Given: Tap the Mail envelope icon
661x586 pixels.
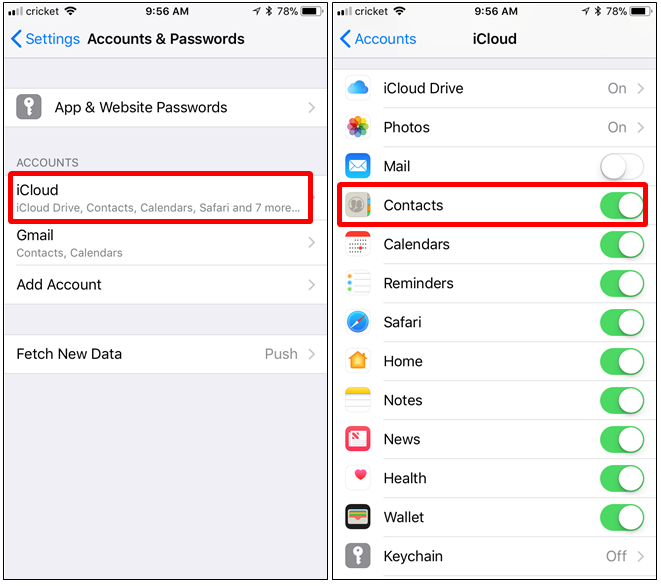Looking at the screenshot, I should (358, 166).
